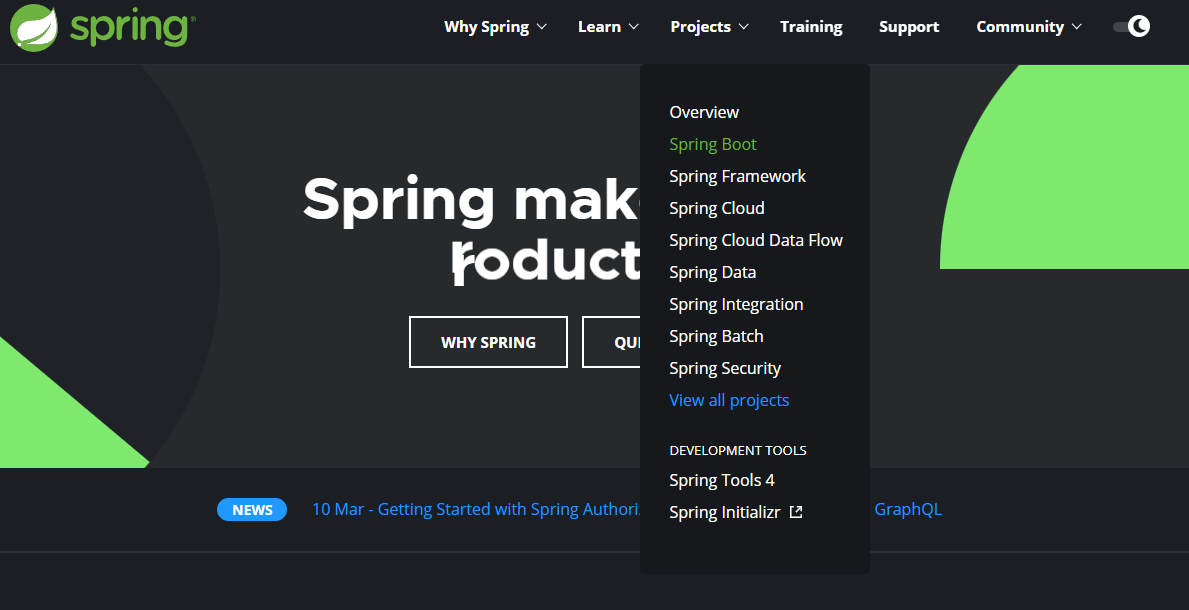Toggle dark mode switch with moon icon
This screenshot has height=610, width=1189.
pyautogui.click(x=1131, y=27)
